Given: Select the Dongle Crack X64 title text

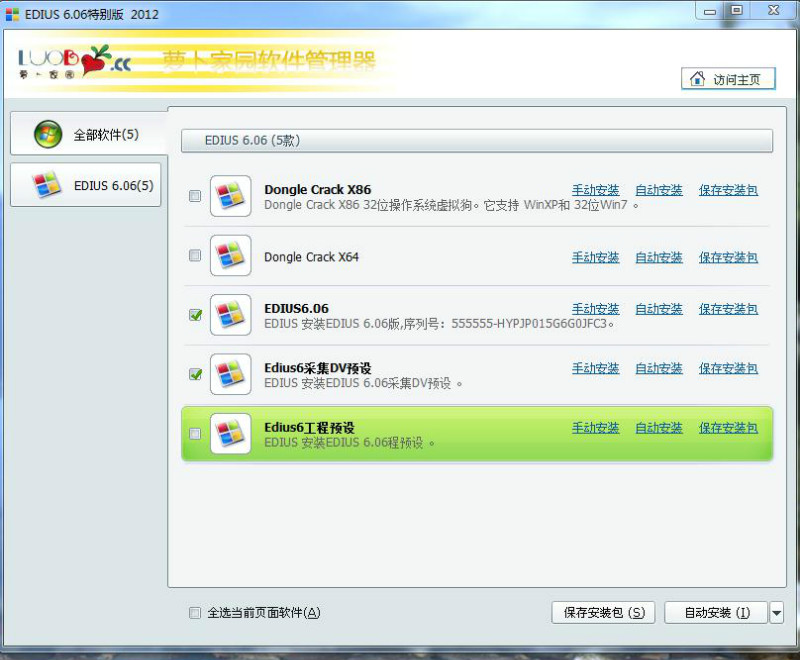Looking at the screenshot, I should tap(311, 257).
